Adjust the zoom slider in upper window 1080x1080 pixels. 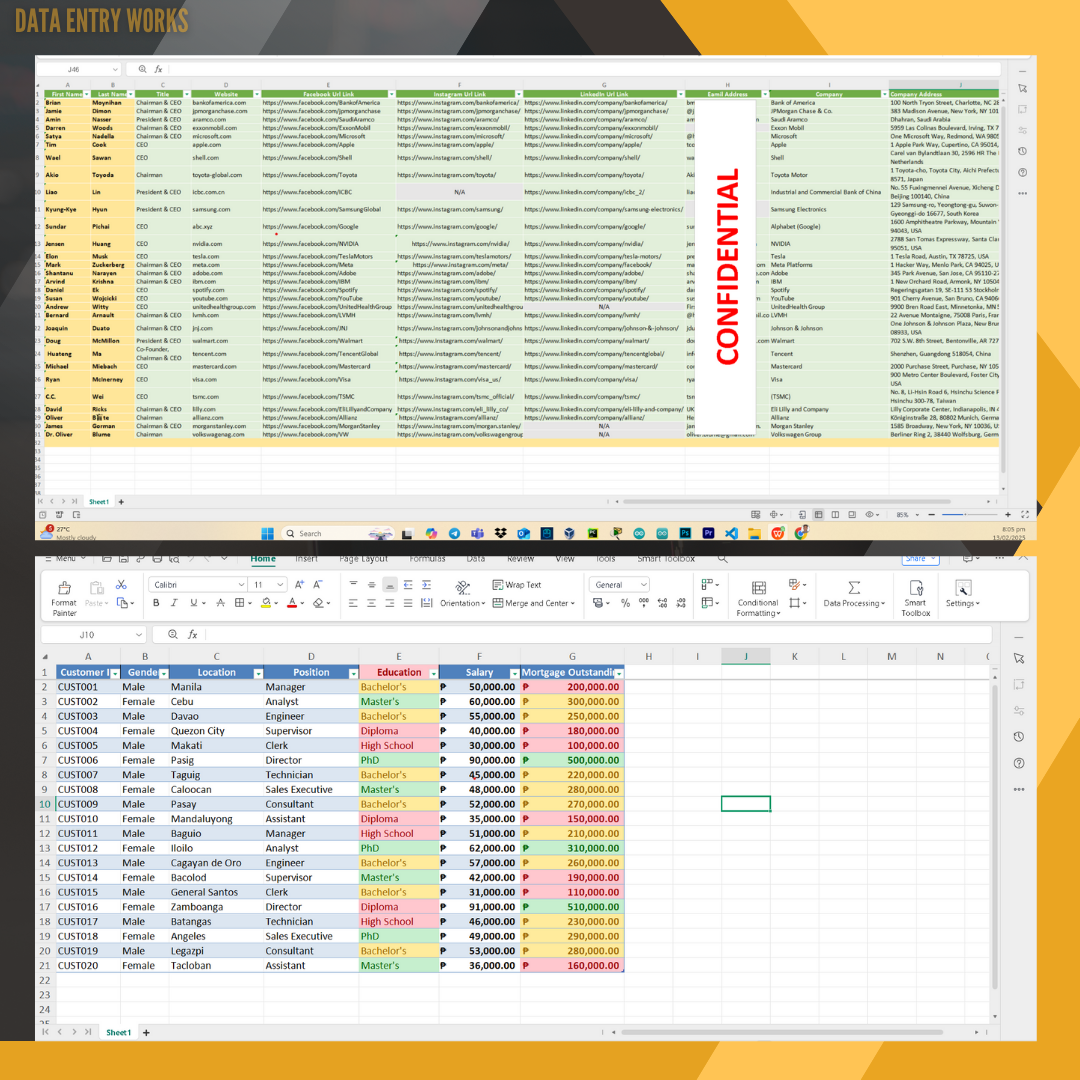click(x=969, y=515)
